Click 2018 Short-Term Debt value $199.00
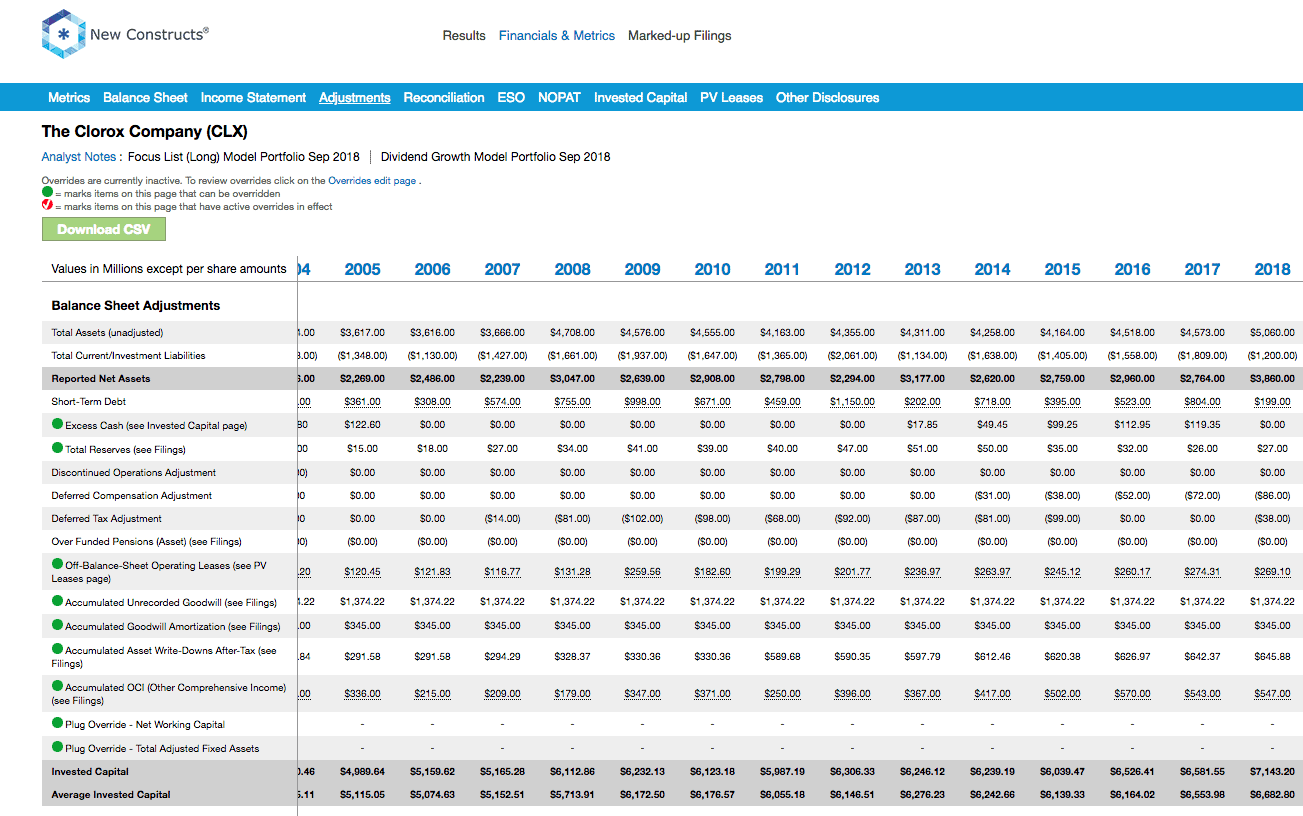Viewport: 1303px width, 816px height. [1273, 402]
